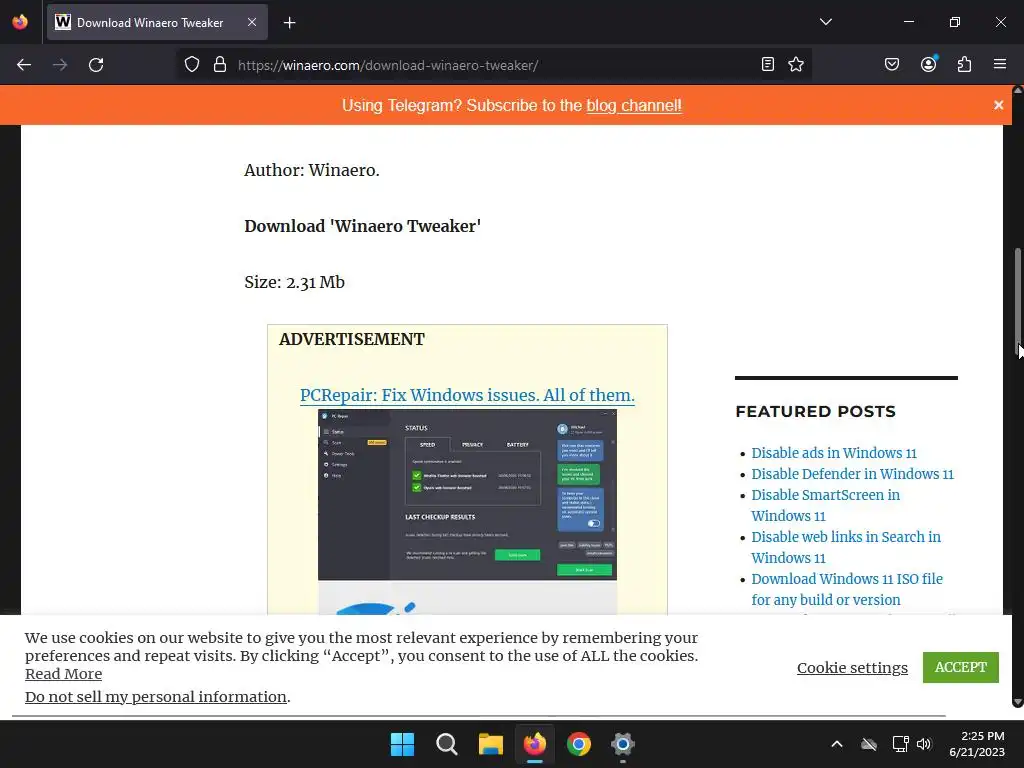Click the scrollbar down arrow

pyautogui.click(x=1017, y=703)
